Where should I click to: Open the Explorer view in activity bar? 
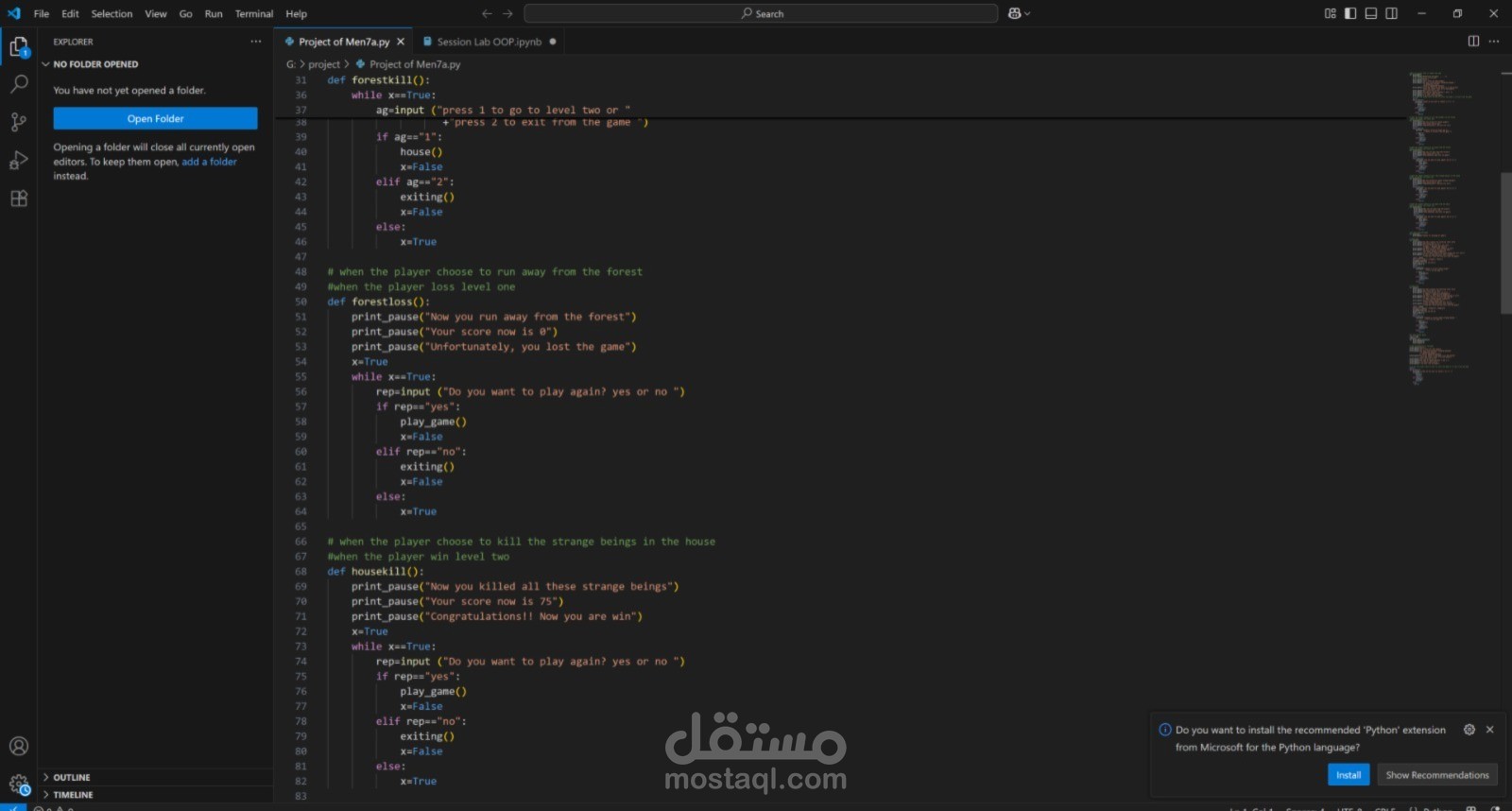click(x=19, y=46)
